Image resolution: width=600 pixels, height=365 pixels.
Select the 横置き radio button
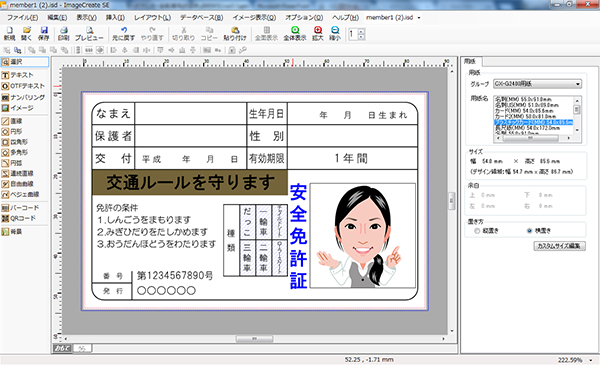(x=530, y=231)
